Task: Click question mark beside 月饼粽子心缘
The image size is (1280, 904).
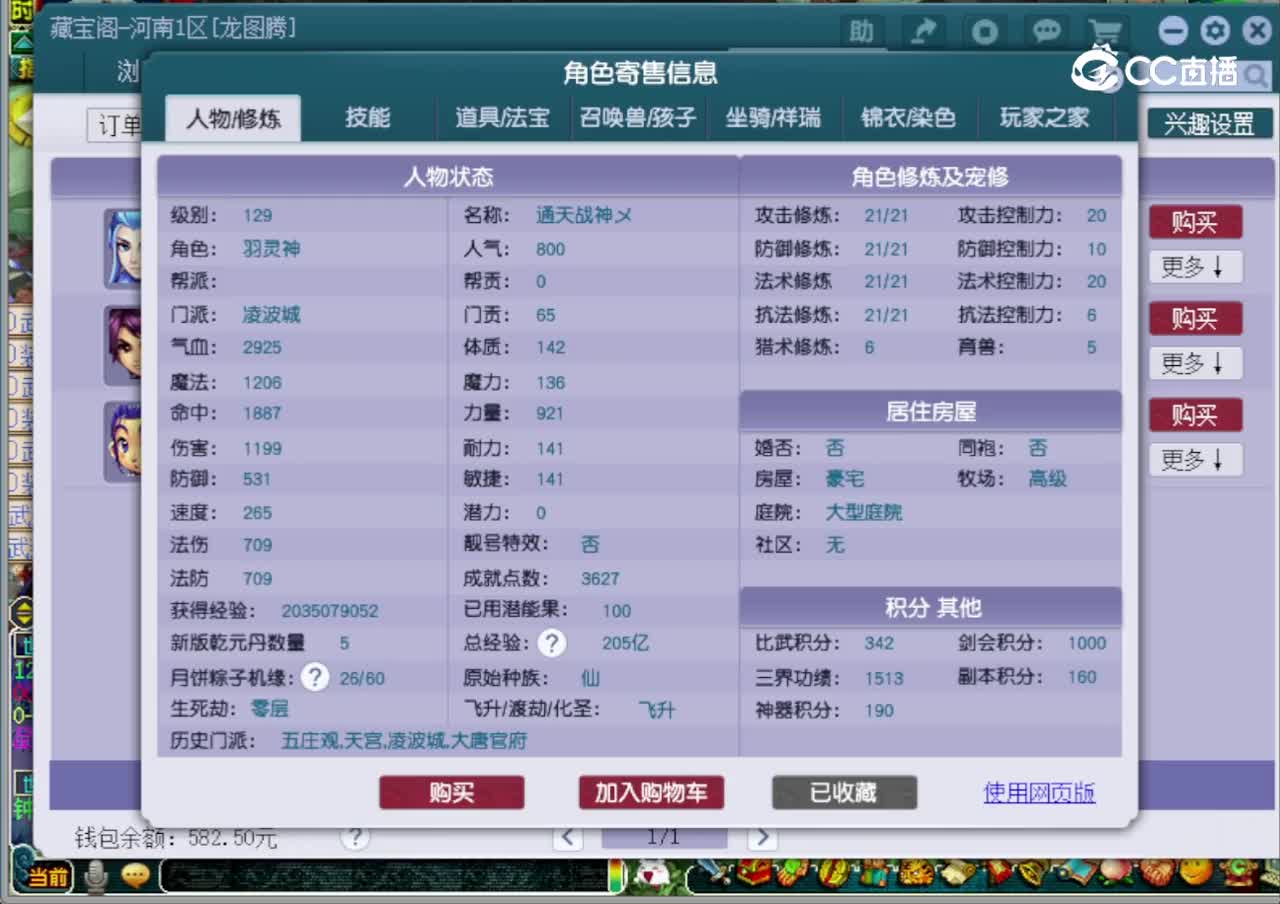Action: [315, 678]
